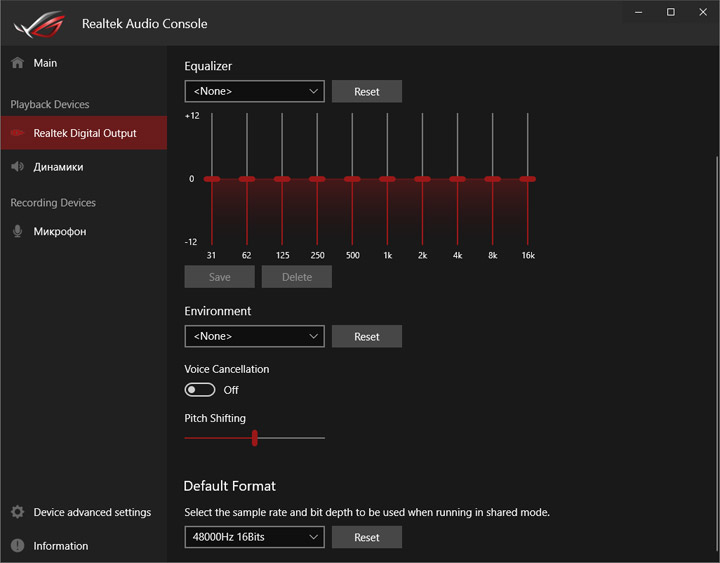Click the 2k equalizer slider handle

click(422, 179)
